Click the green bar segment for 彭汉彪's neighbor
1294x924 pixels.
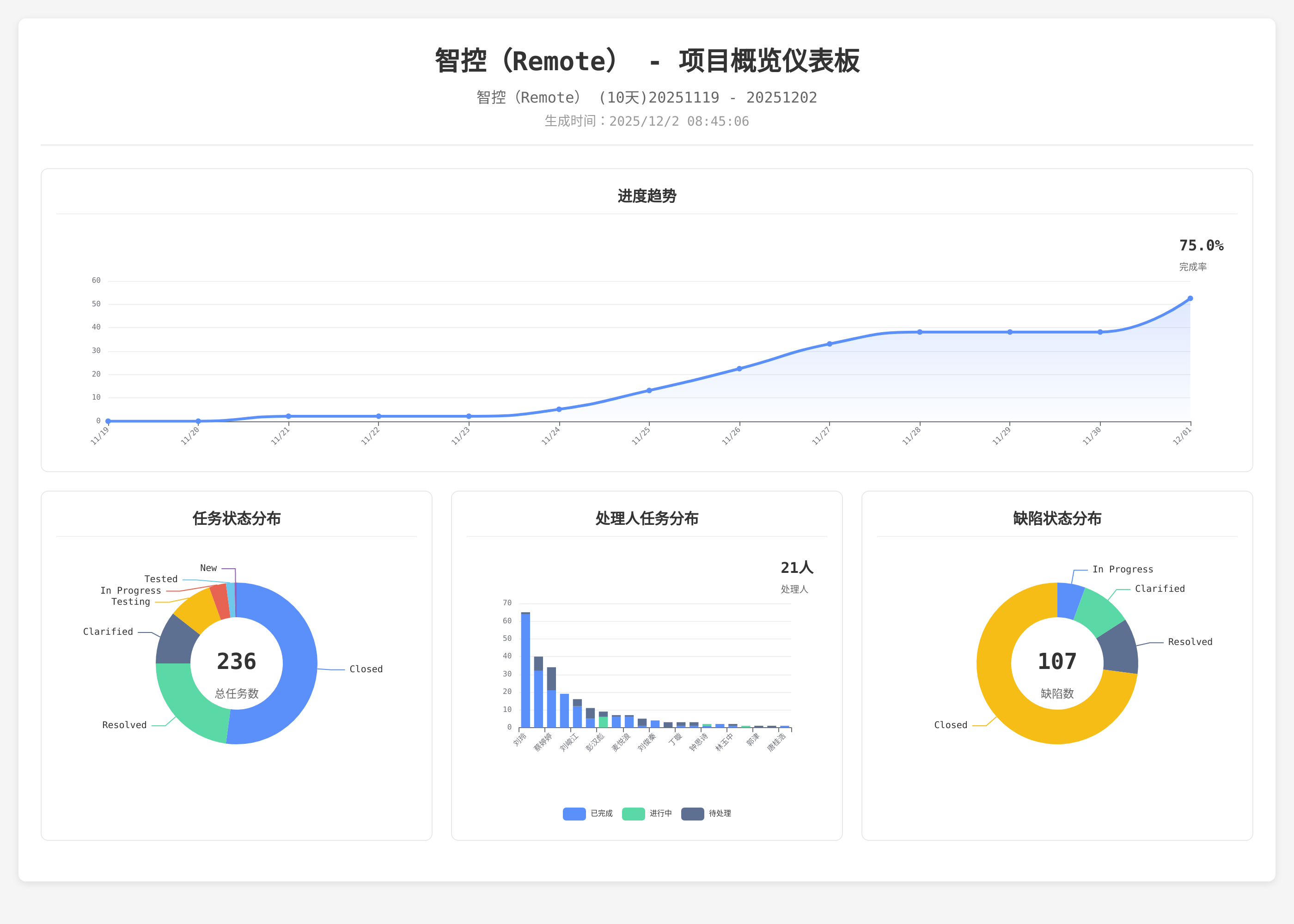coord(603,722)
